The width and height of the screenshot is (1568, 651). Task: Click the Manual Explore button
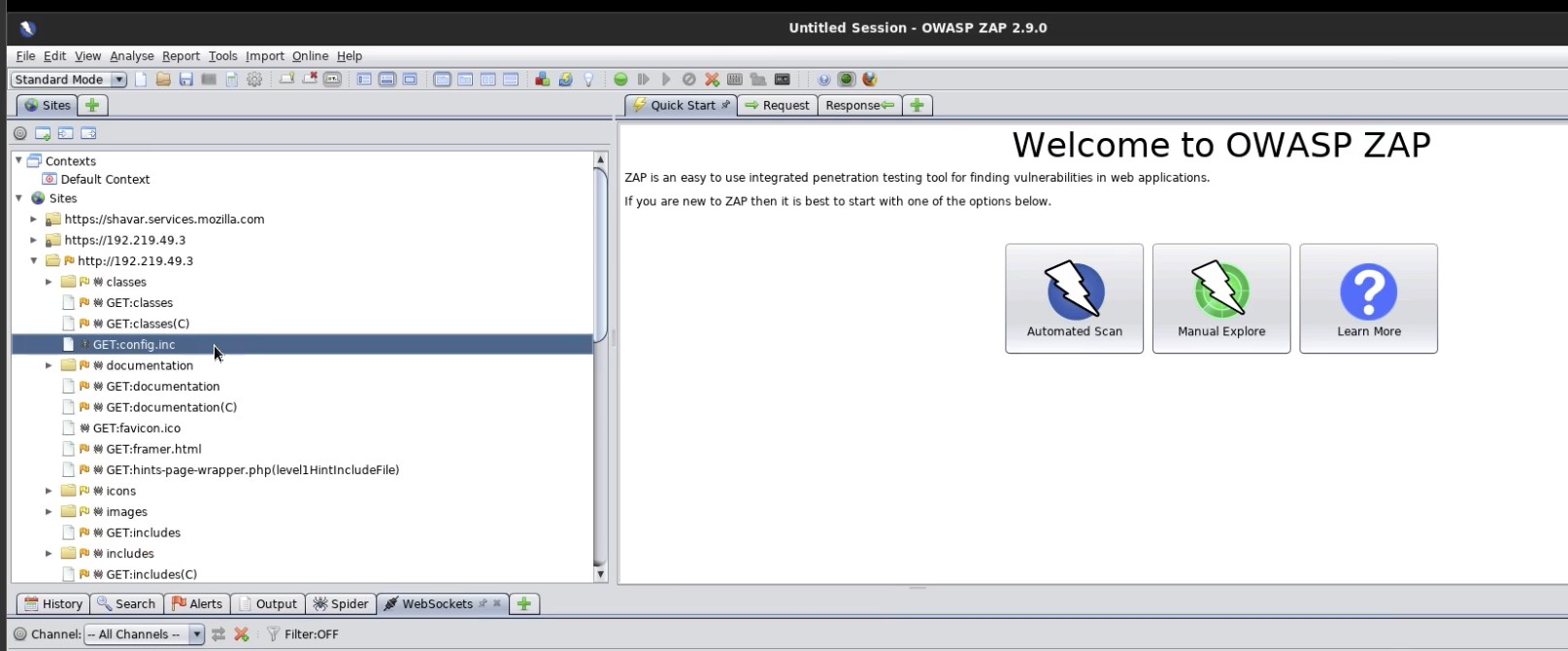click(x=1220, y=298)
